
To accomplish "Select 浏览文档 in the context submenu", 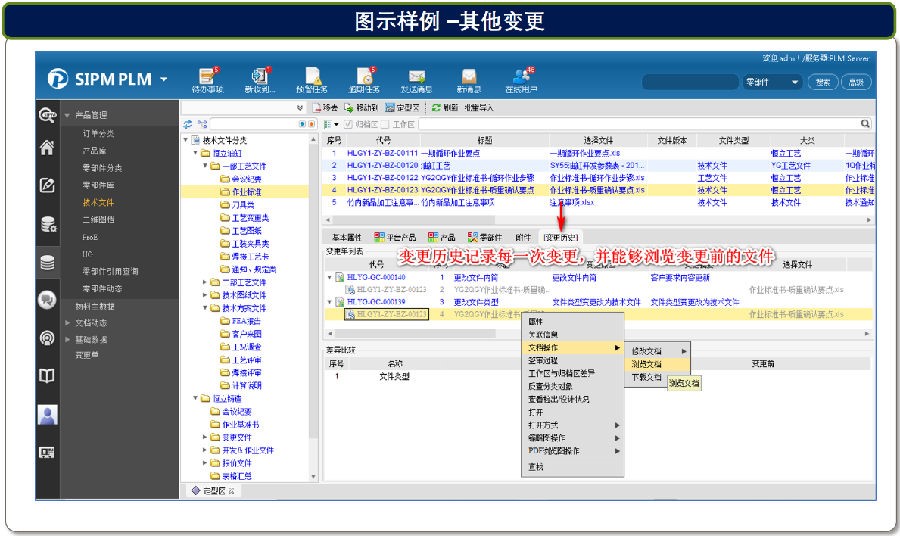I will [646, 365].
